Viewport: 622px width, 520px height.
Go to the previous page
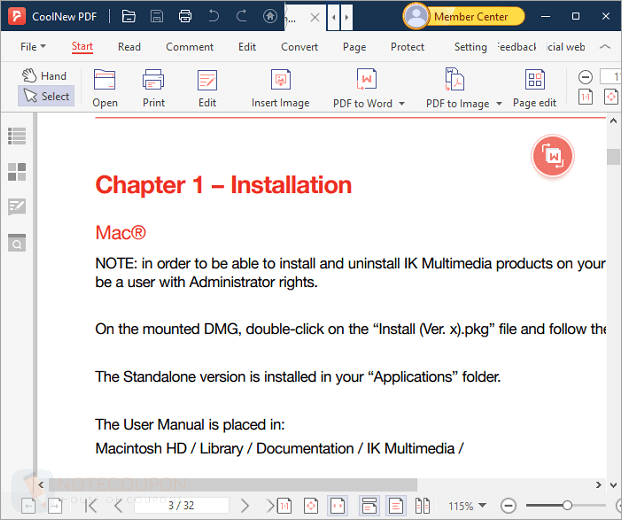pyautogui.click(x=118, y=506)
